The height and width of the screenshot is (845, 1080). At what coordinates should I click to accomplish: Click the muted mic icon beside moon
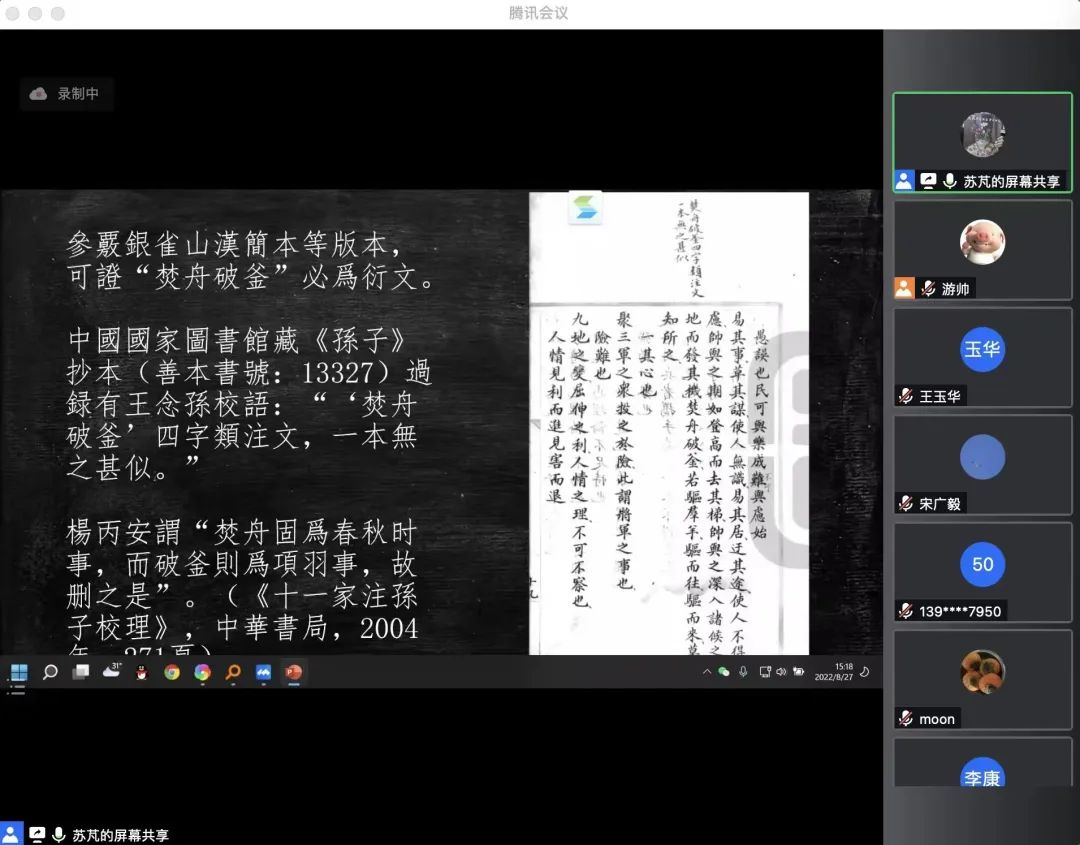[906, 719]
